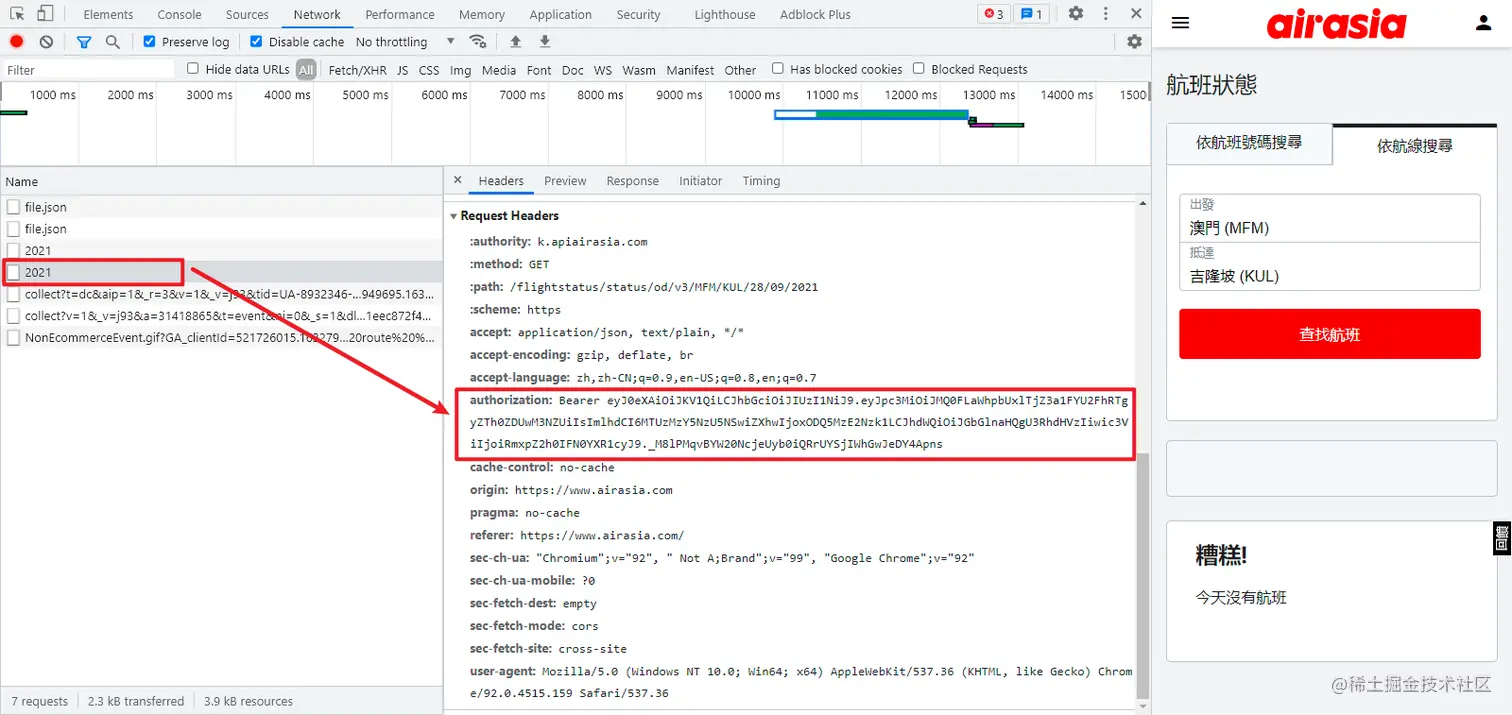Filter by Manifest requests

pos(690,70)
